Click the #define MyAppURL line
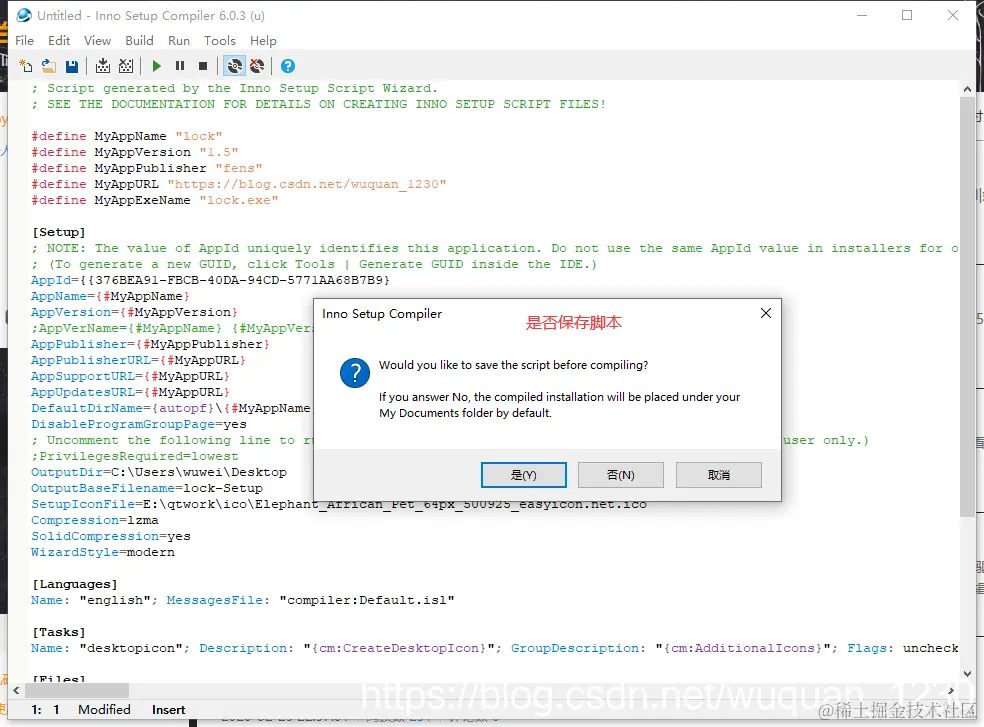The height and width of the screenshot is (727, 984). click(x=239, y=185)
